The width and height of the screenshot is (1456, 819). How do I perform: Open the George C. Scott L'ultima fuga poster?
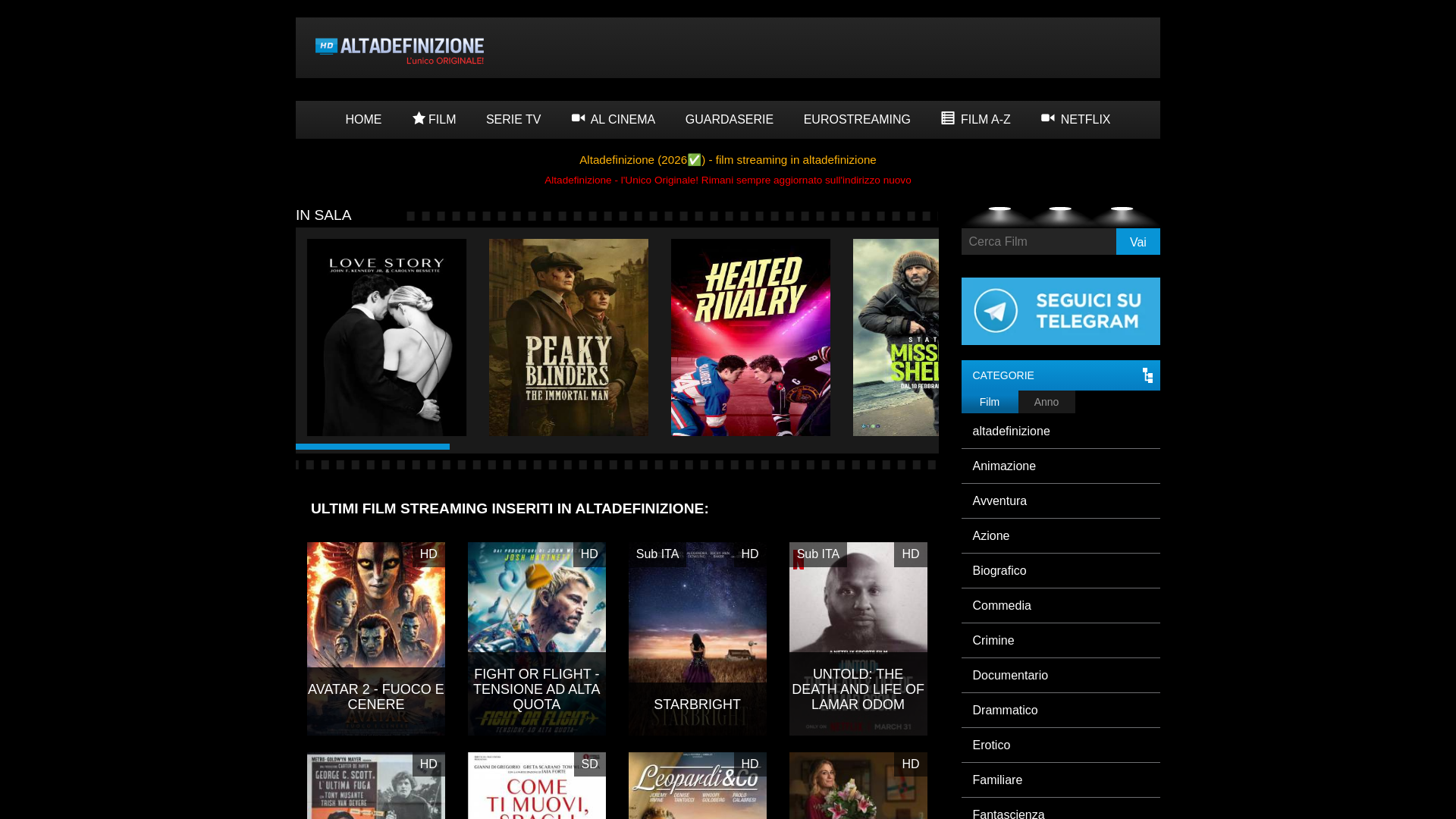376,786
